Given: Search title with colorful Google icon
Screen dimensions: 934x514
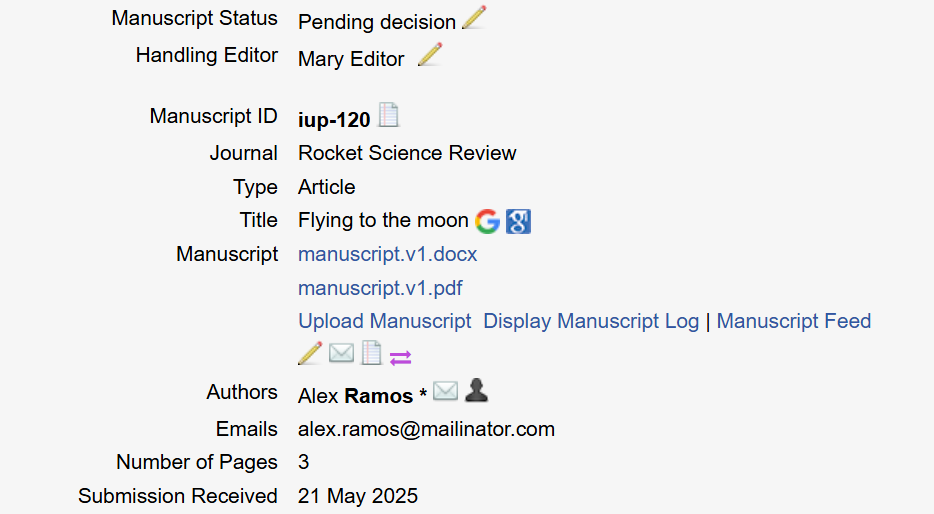Looking at the screenshot, I should point(487,221).
